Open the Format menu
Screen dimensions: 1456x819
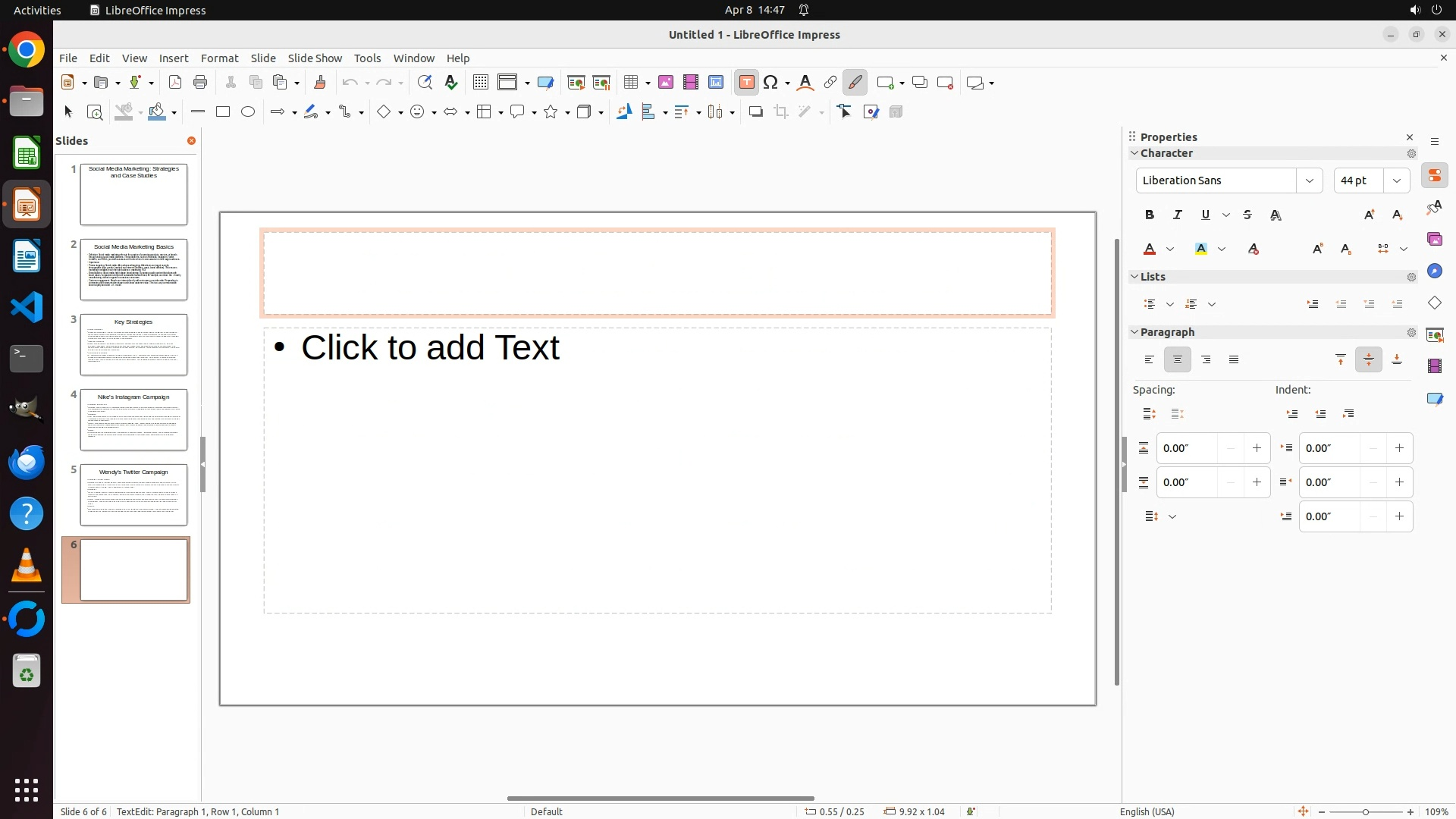coord(219,58)
